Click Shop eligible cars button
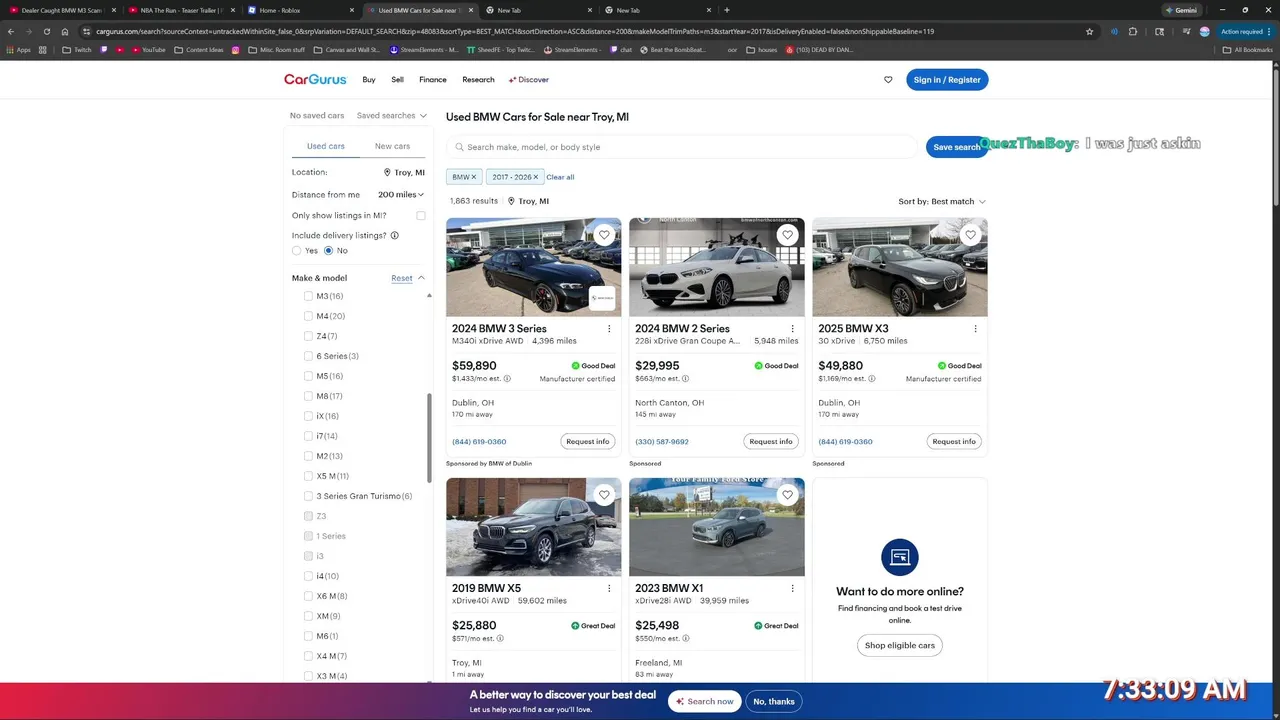Screen dimensions: 1280x720 [900, 645]
